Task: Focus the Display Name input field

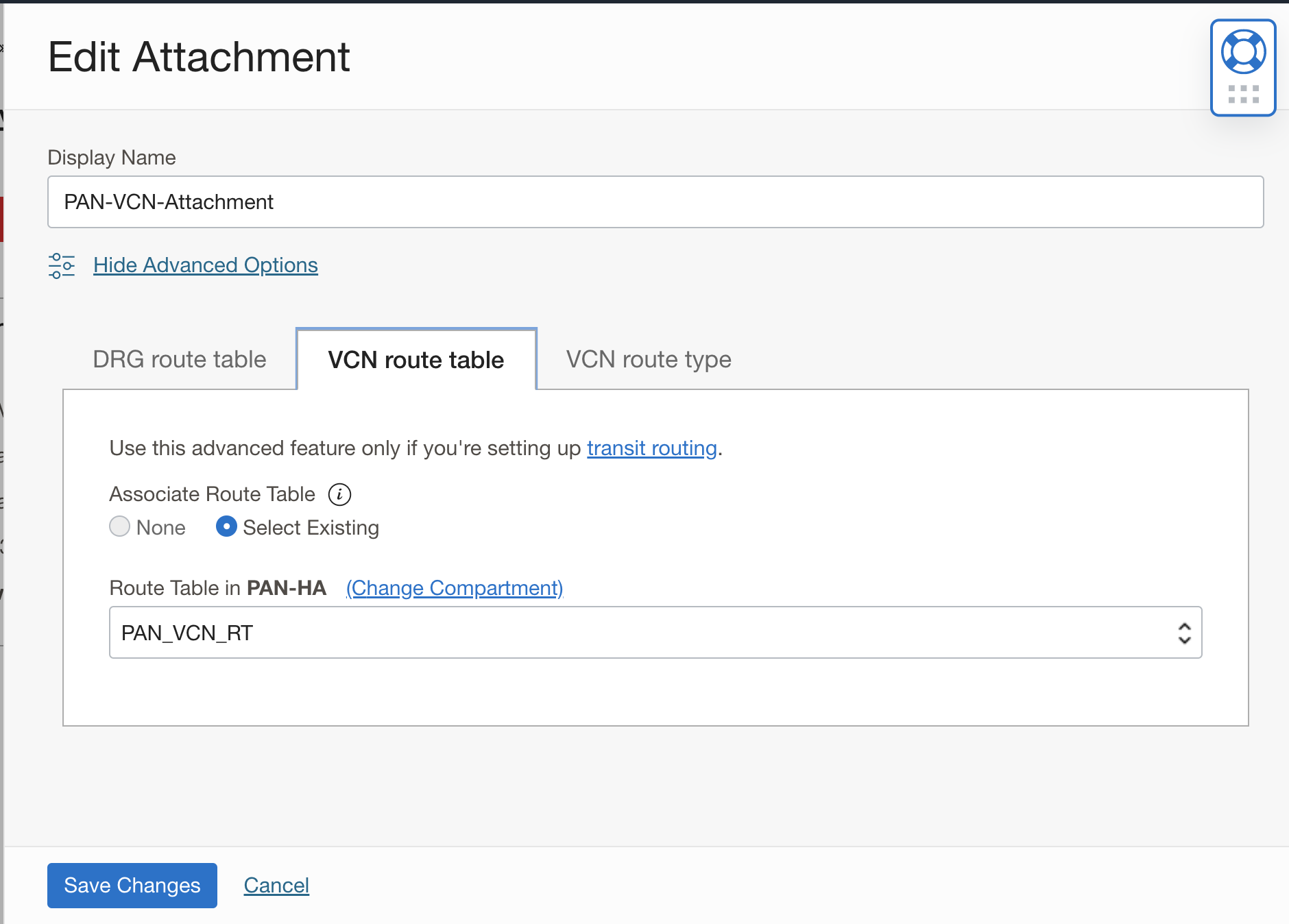Action: [655, 202]
